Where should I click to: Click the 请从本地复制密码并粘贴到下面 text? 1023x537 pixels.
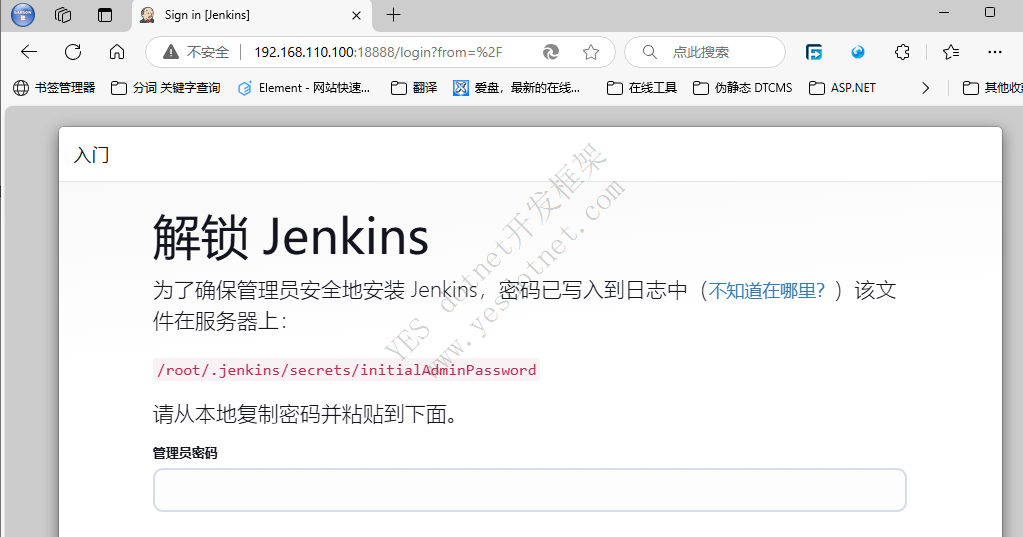click(x=305, y=414)
